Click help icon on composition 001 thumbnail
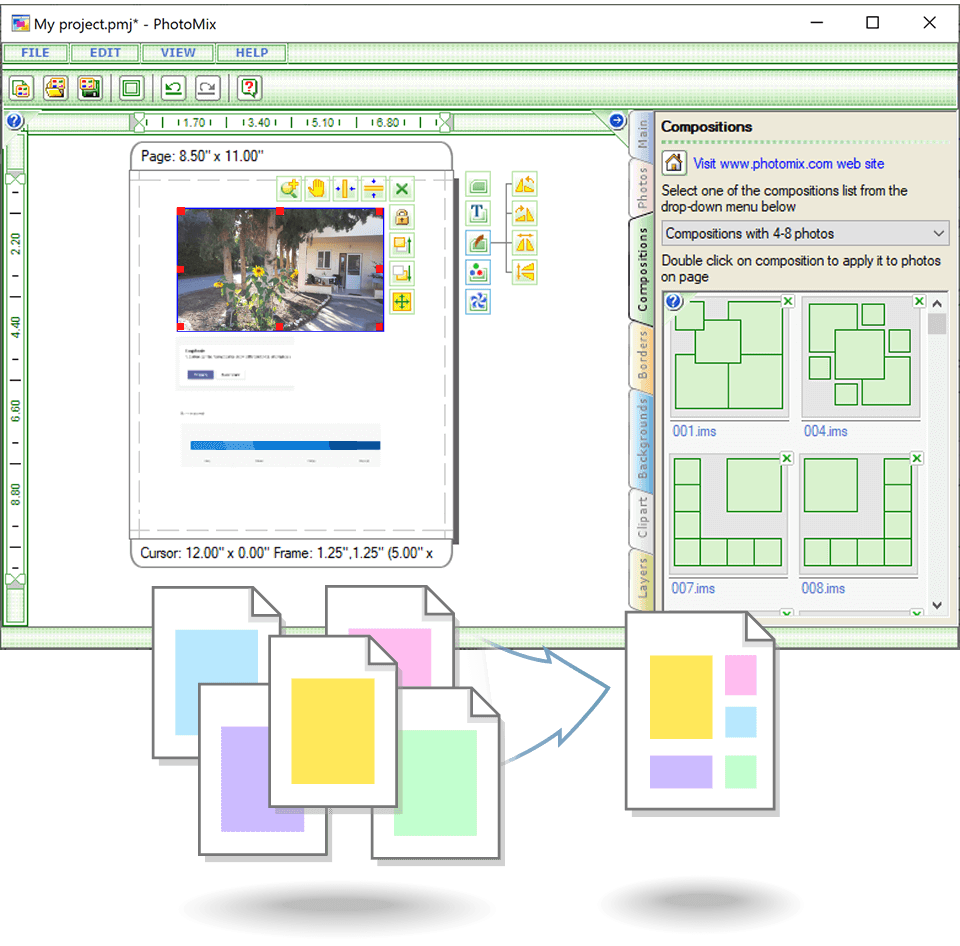Image resolution: width=960 pixels, height=946 pixels. tap(673, 301)
